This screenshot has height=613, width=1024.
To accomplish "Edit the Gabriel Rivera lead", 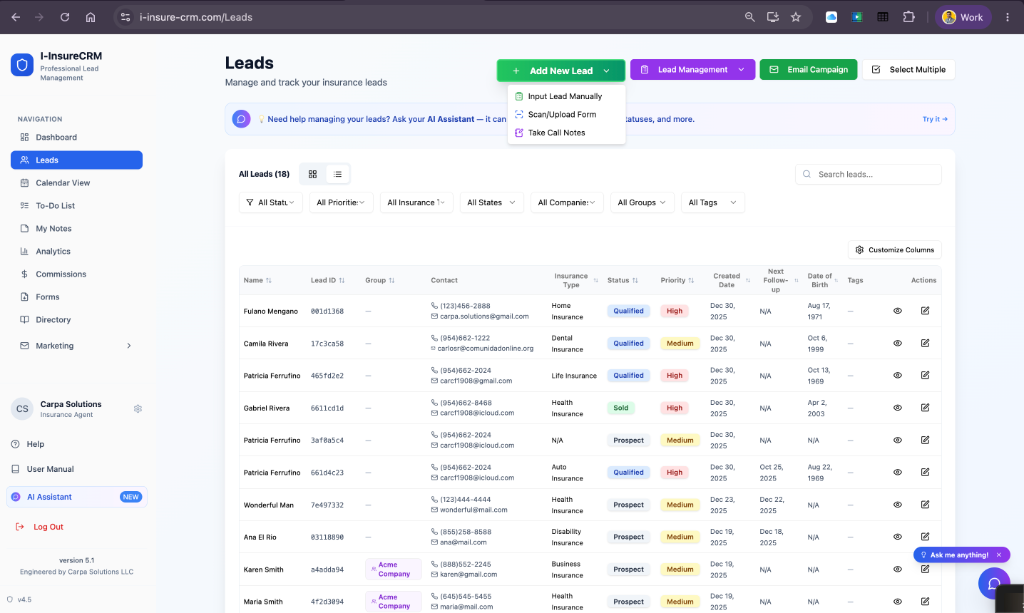I will [x=925, y=407].
